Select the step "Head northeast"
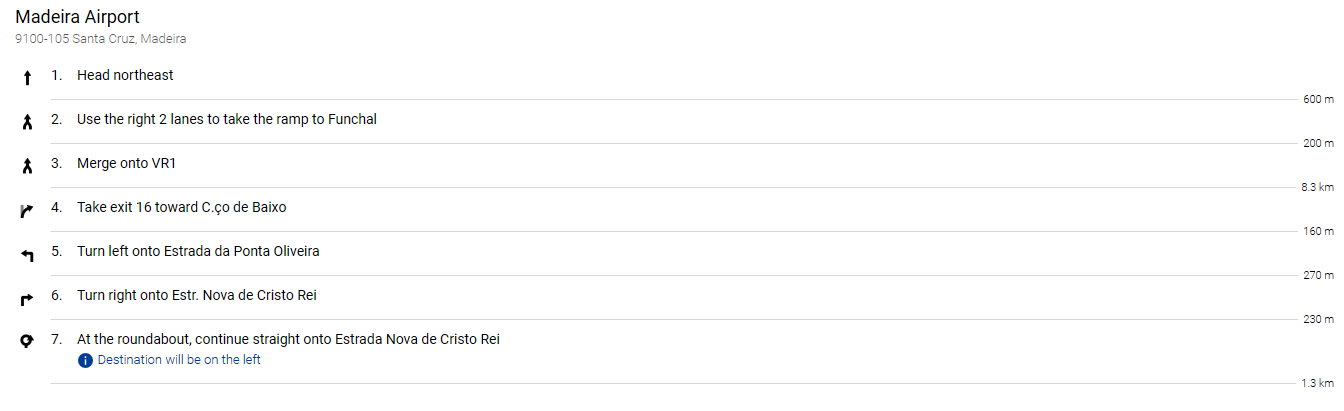Viewport: 1344px width, 411px height. click(x=125, y=75)
